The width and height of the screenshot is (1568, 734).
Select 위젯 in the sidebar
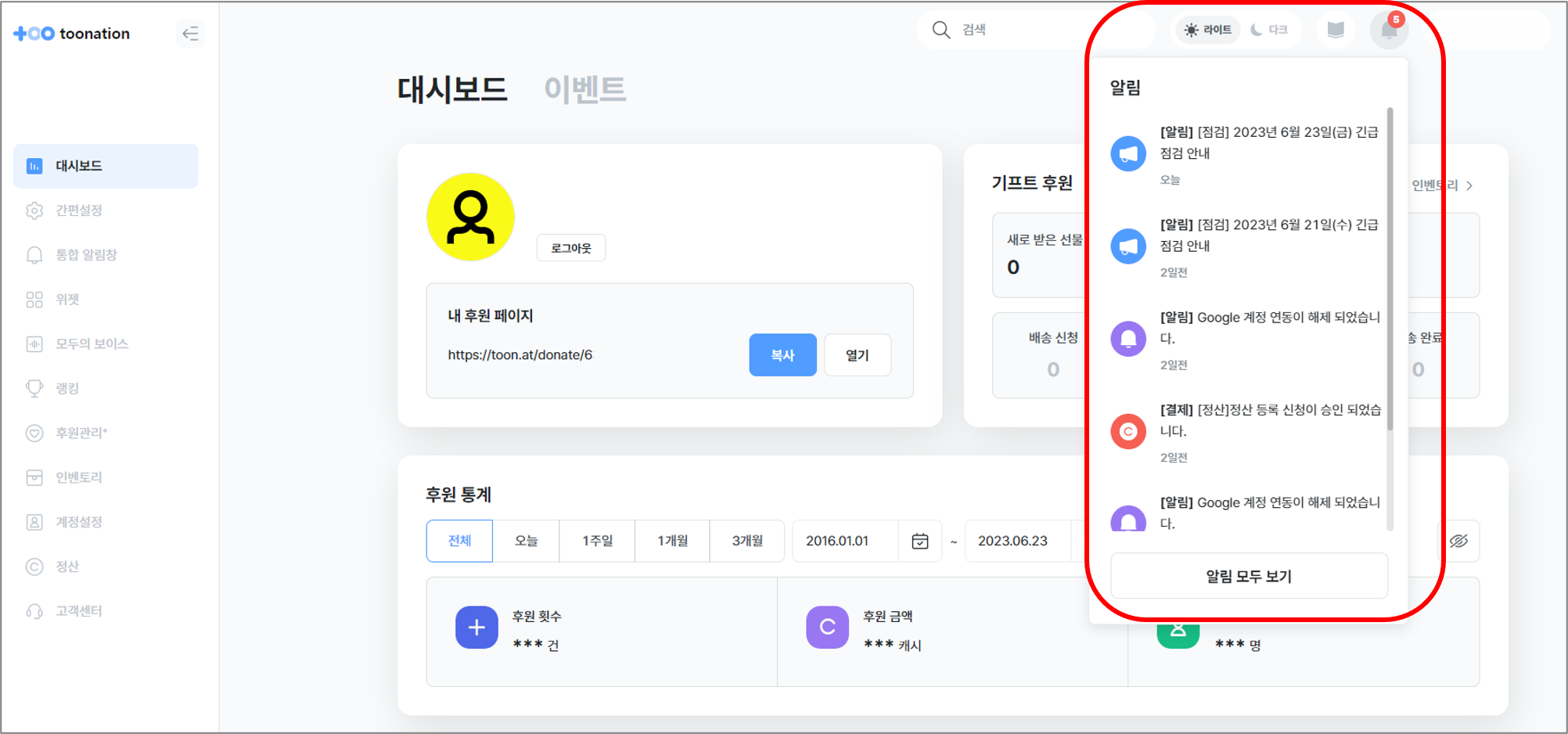click(x=70, y=299)
